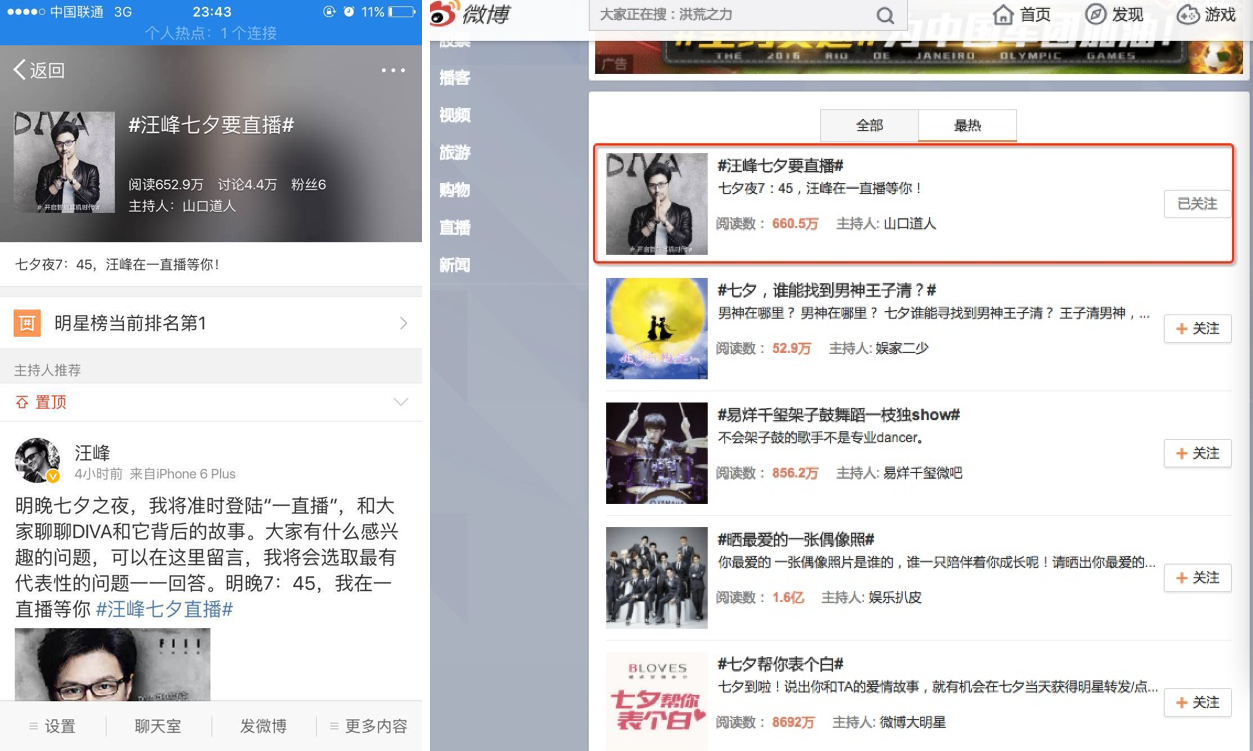Open host link 山口道人 in mobile header
The width and height of the screenshot is (1253, 751).
(209, 206)
